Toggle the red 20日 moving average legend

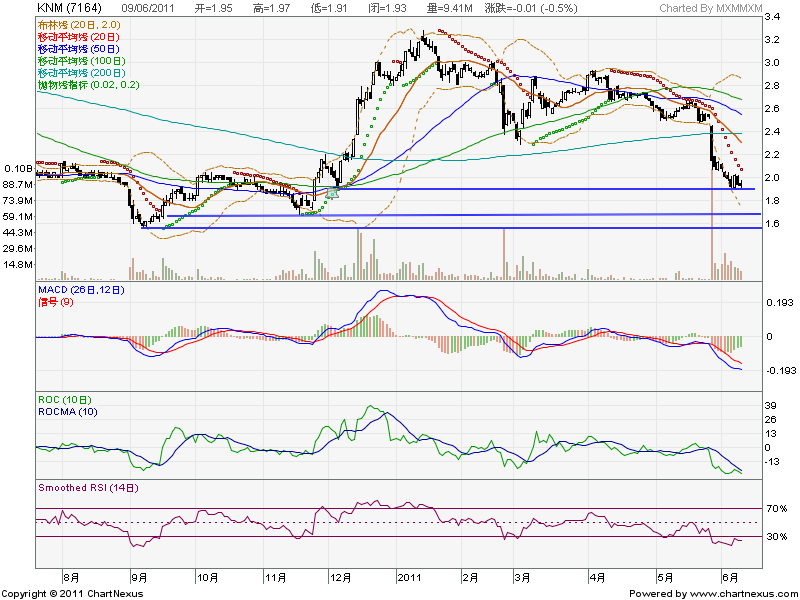82,34
